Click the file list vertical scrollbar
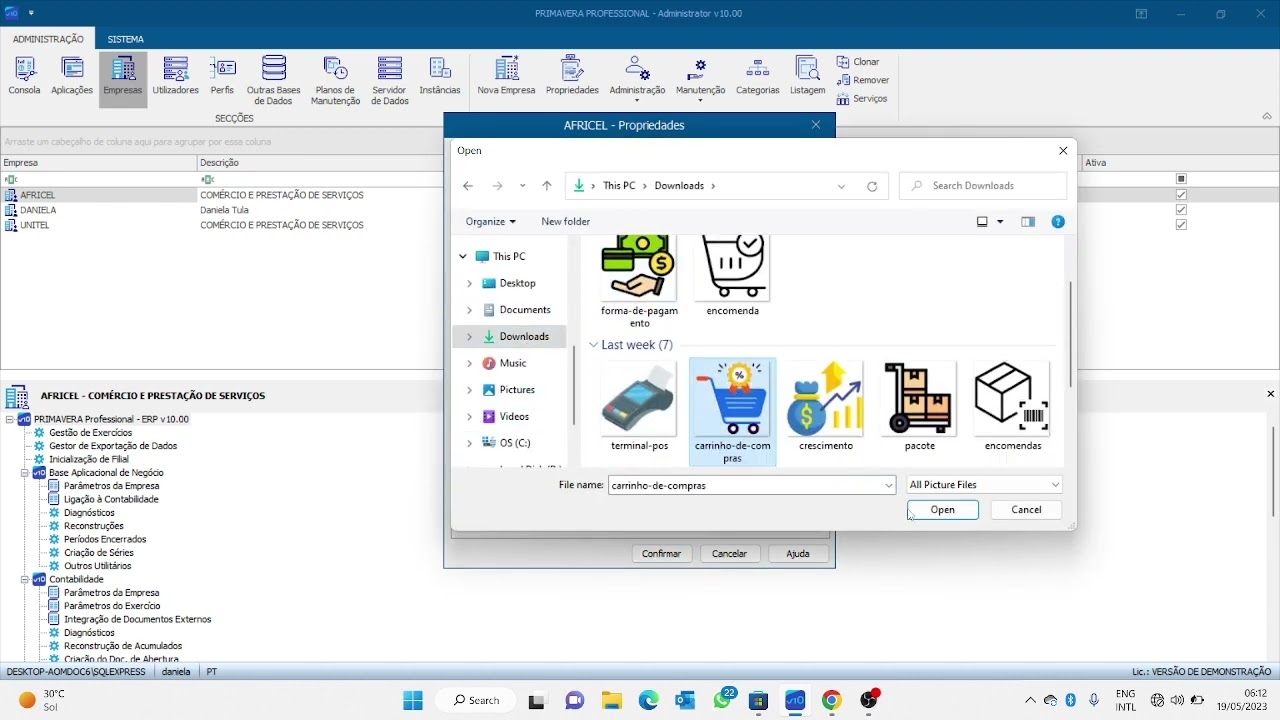The image size is (1280, 720). coord(1070,334)
